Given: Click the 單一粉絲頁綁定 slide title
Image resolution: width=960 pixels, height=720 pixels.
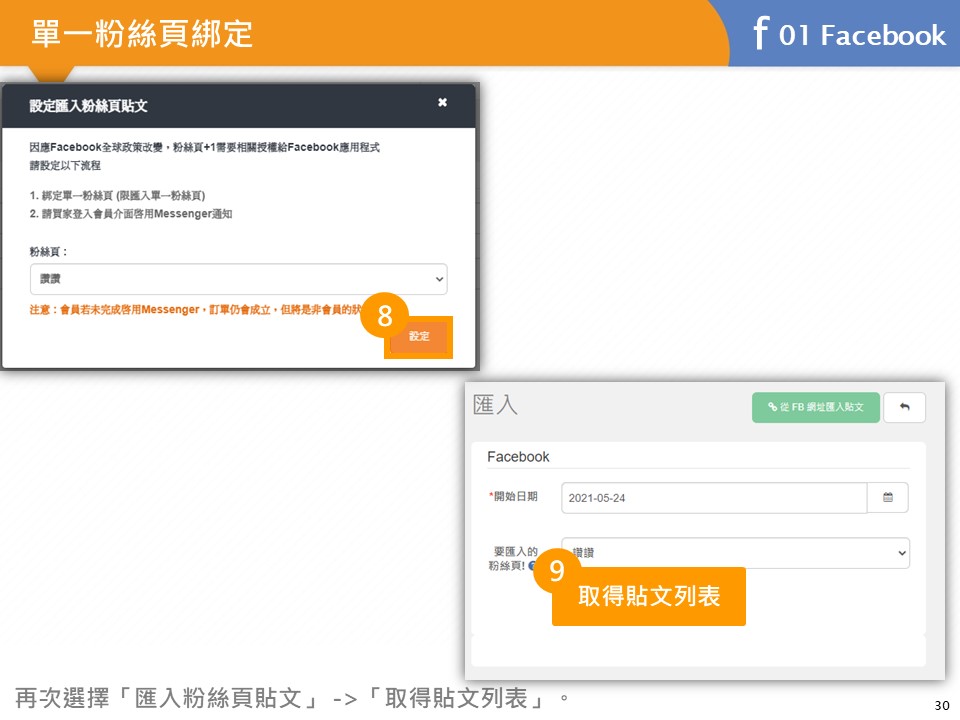Looking at the screenshot, I should point(142,34).
